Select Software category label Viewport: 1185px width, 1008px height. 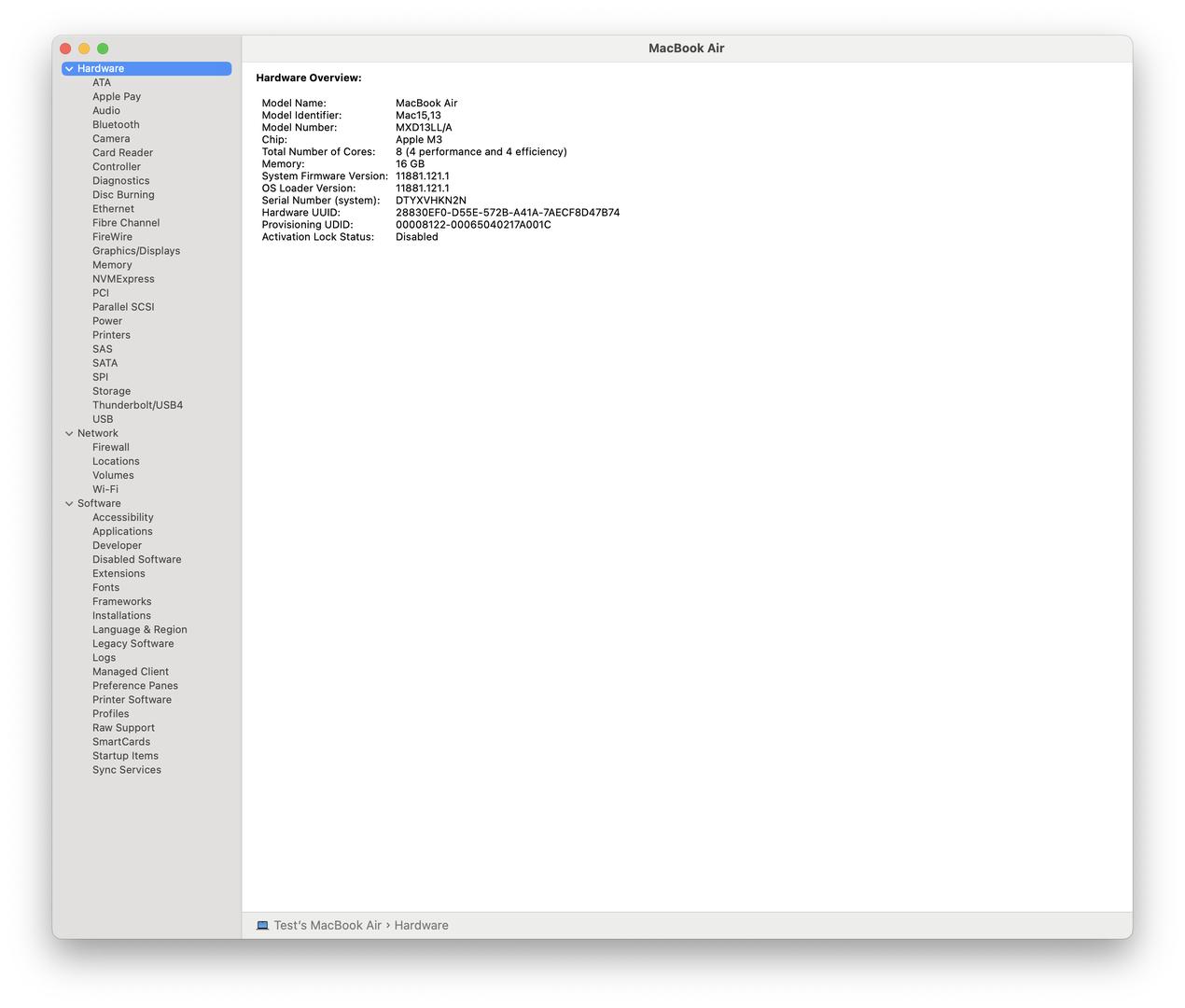point(99,504)
